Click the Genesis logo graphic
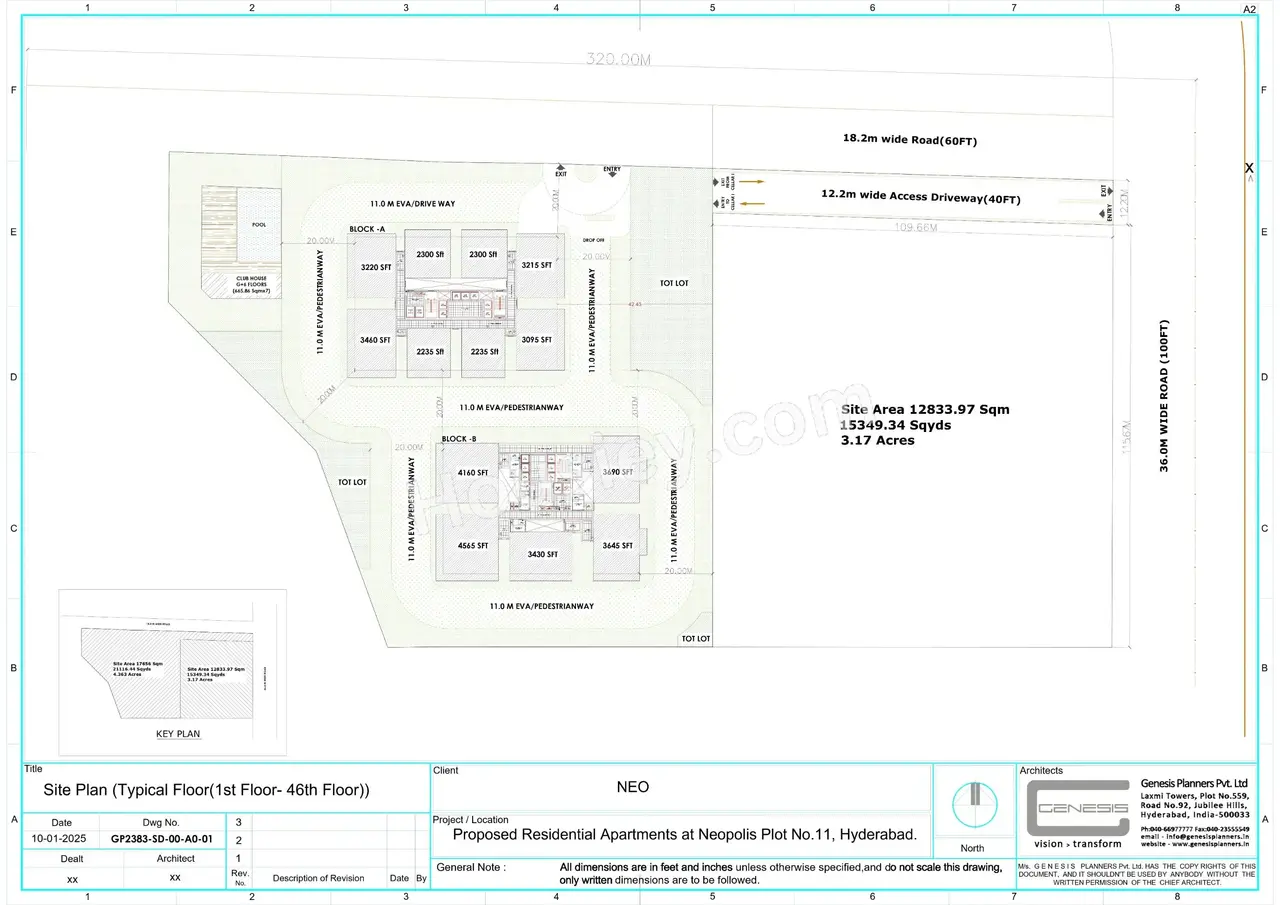Viewport: 1280px width, 905px height. click(x=1076, y=808)
